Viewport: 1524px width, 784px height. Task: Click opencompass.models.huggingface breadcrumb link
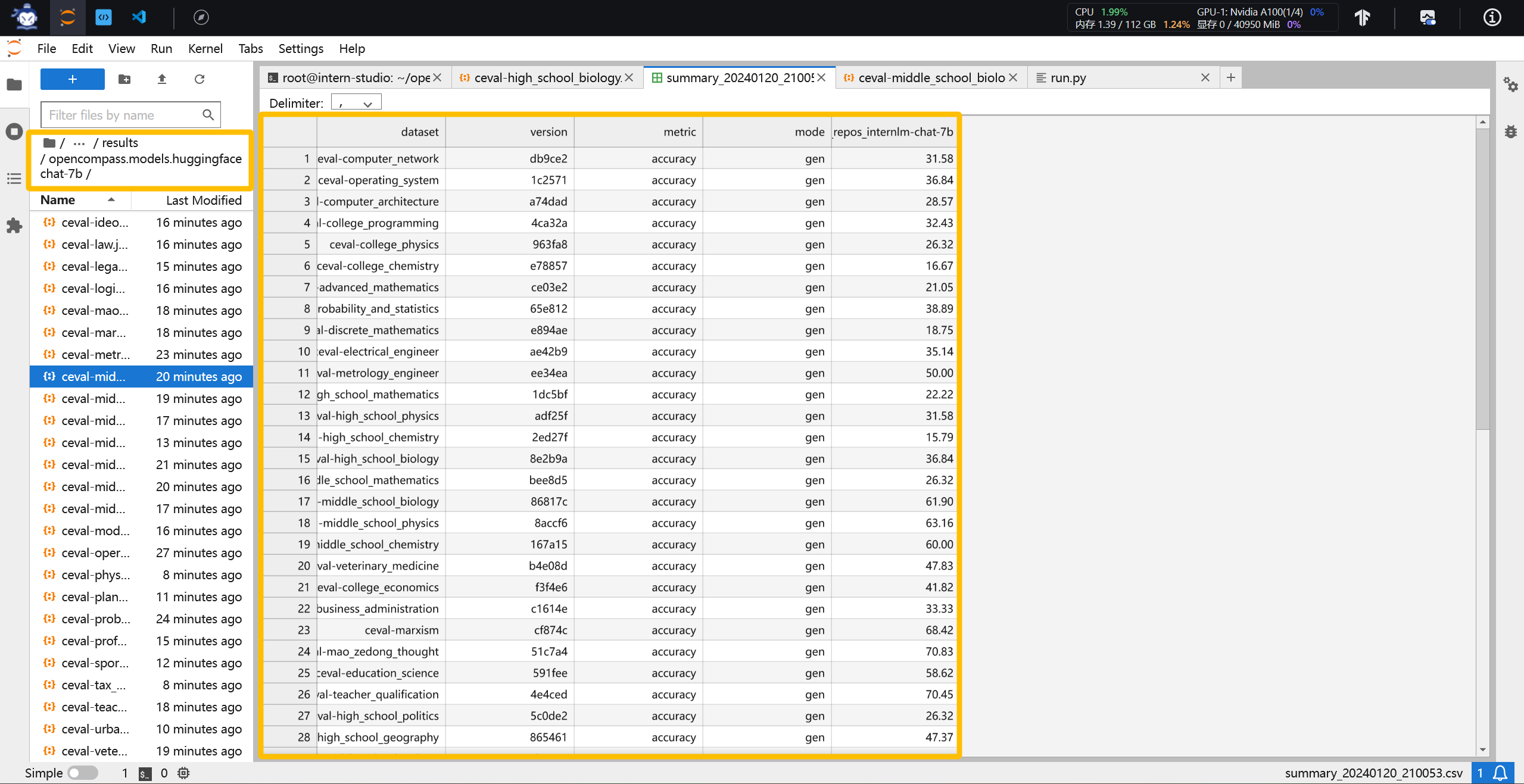tap(145, 159)
